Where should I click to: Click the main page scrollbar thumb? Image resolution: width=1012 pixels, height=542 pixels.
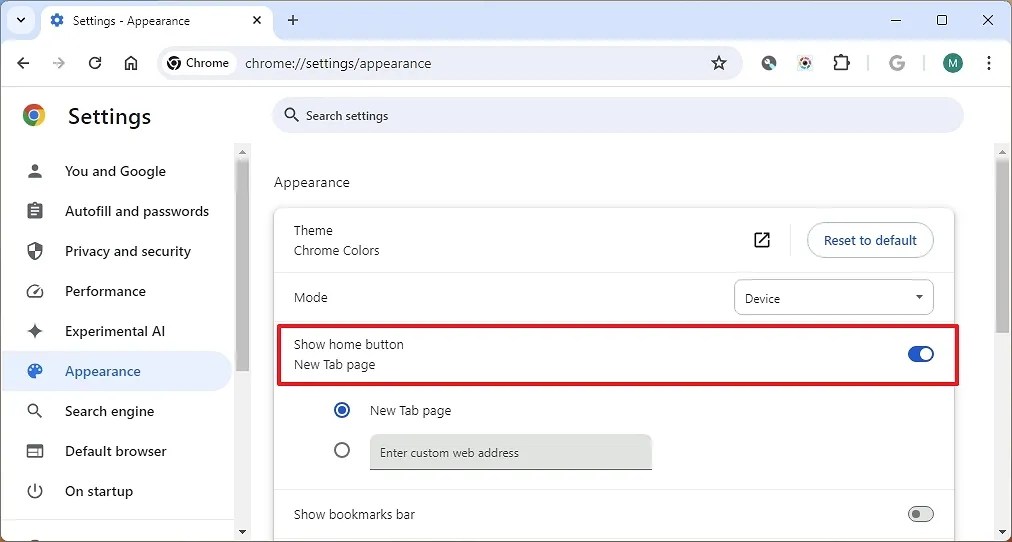[1004, 245]
